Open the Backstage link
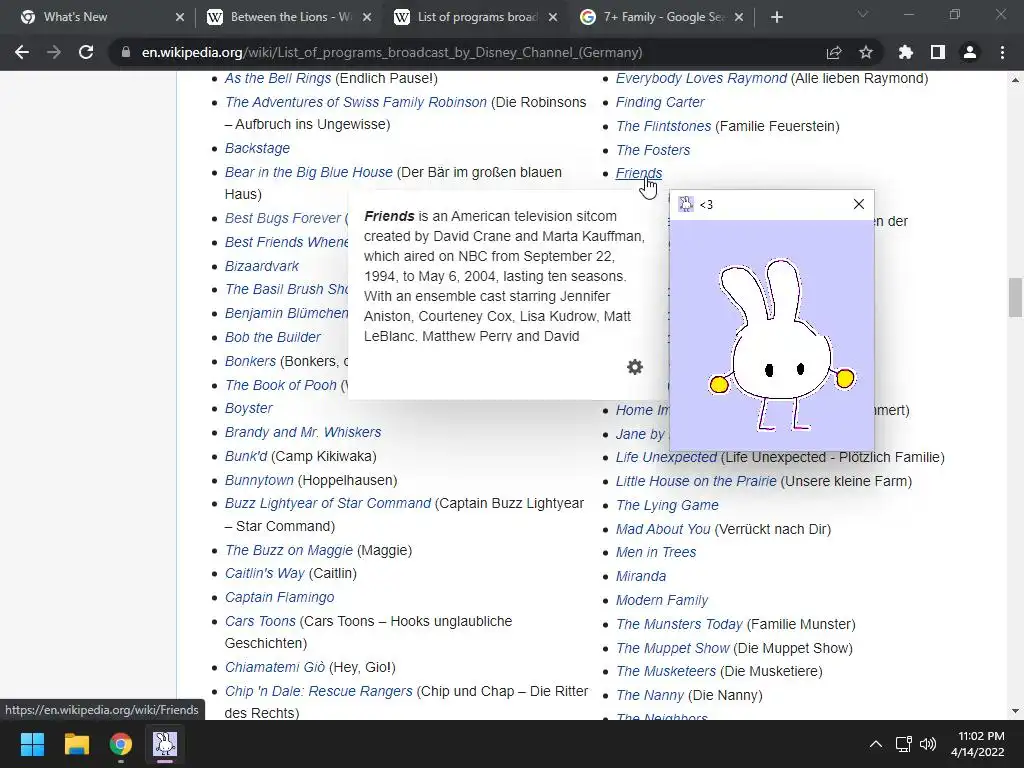 click(257, 148)
